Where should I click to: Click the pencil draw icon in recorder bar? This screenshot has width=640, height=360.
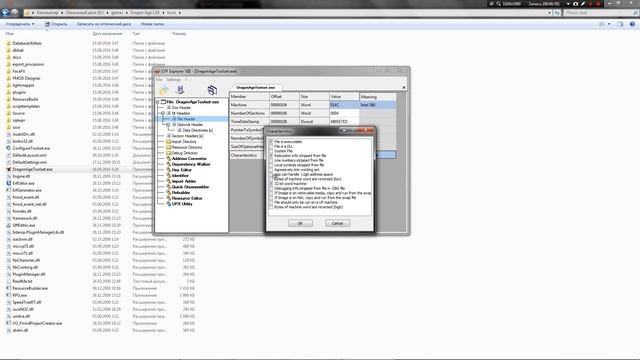(583, 4)
